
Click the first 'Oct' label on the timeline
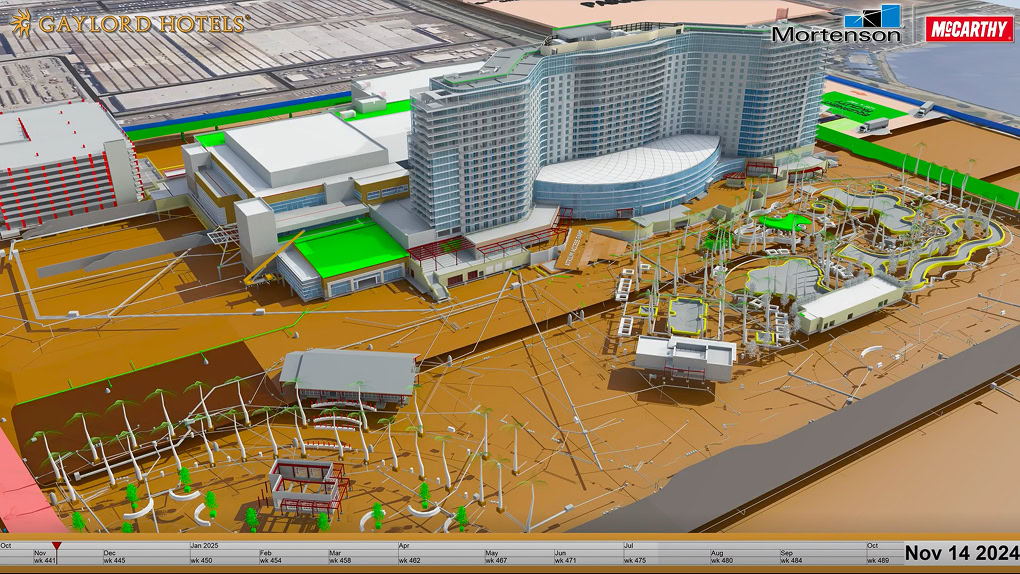point(6,546)
